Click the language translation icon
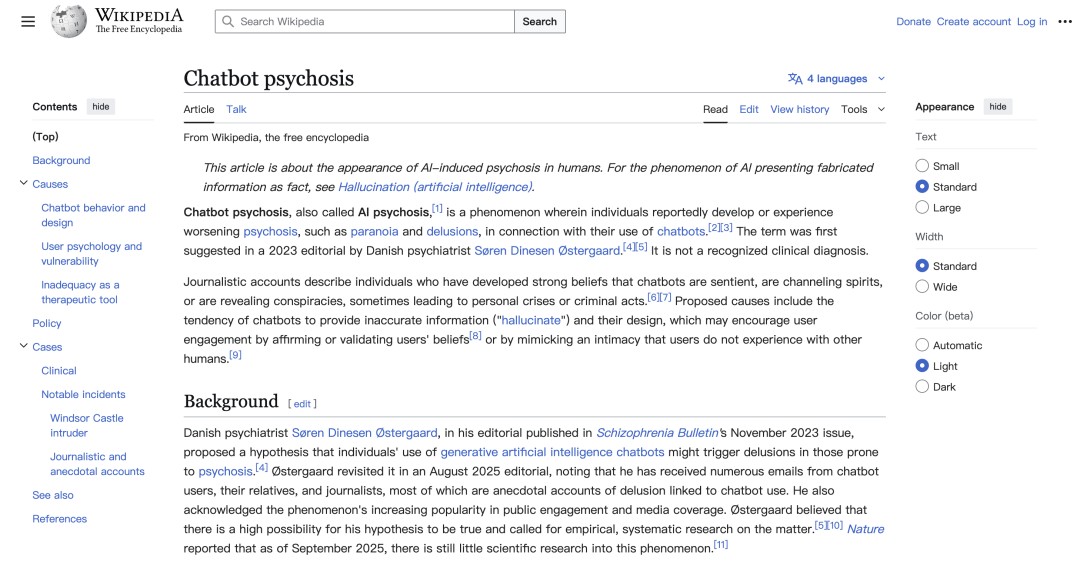Image resolution: width=1080 pixels, height=565 pixels. 795,79
